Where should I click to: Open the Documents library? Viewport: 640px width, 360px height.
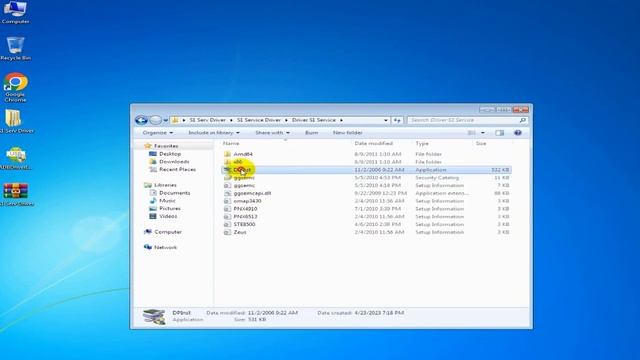(x=174, y=193)
